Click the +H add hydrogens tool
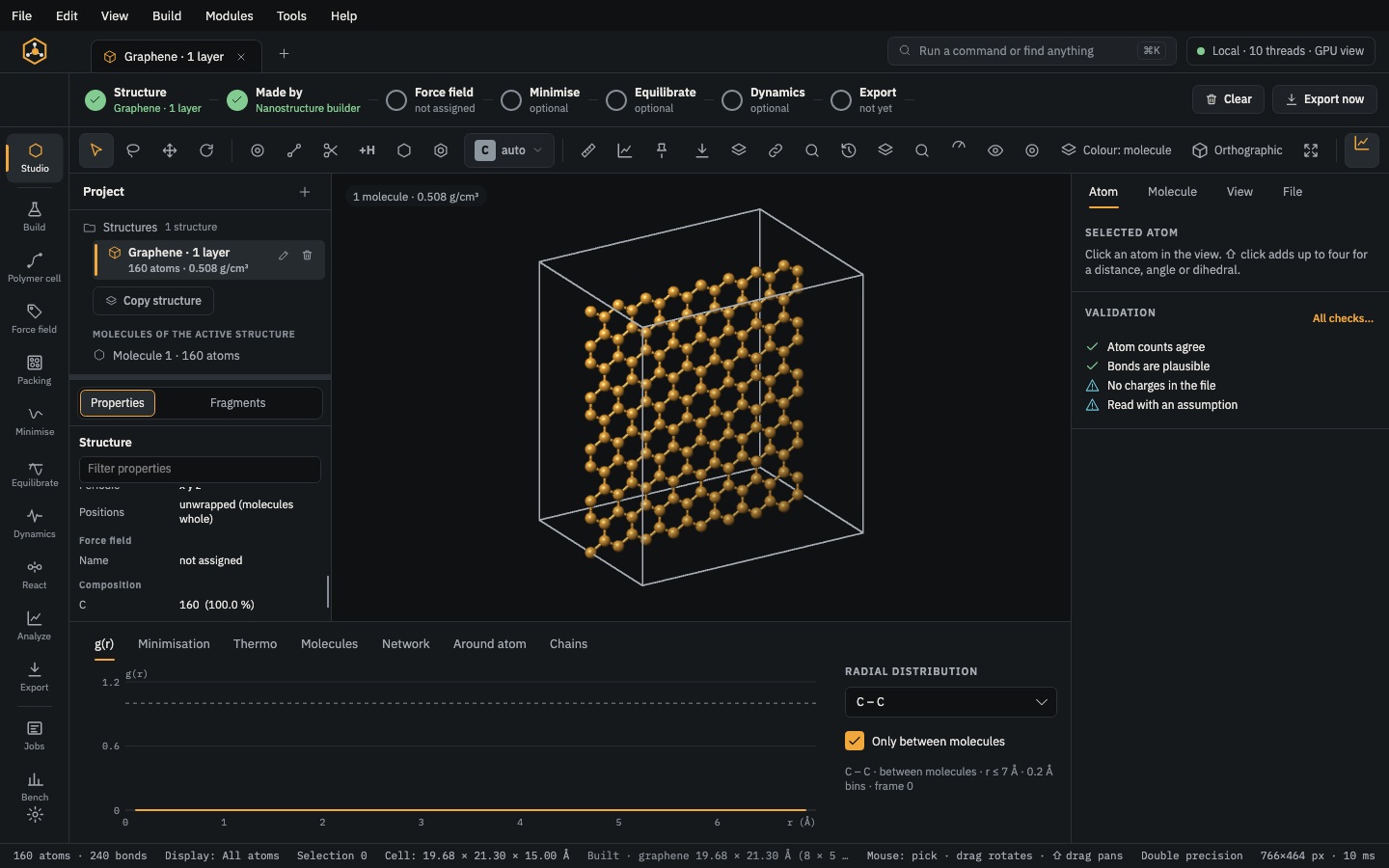1389x868 pixels. 368,150
